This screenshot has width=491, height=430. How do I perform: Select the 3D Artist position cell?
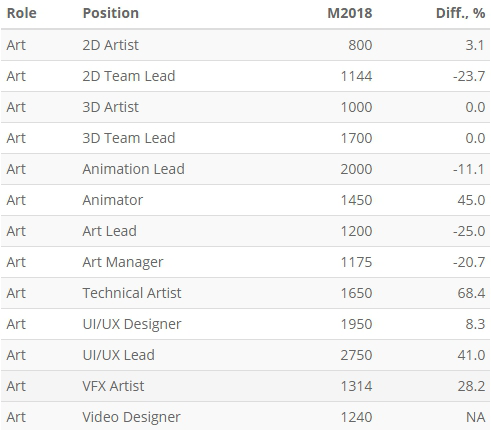[x=111, y=107]
